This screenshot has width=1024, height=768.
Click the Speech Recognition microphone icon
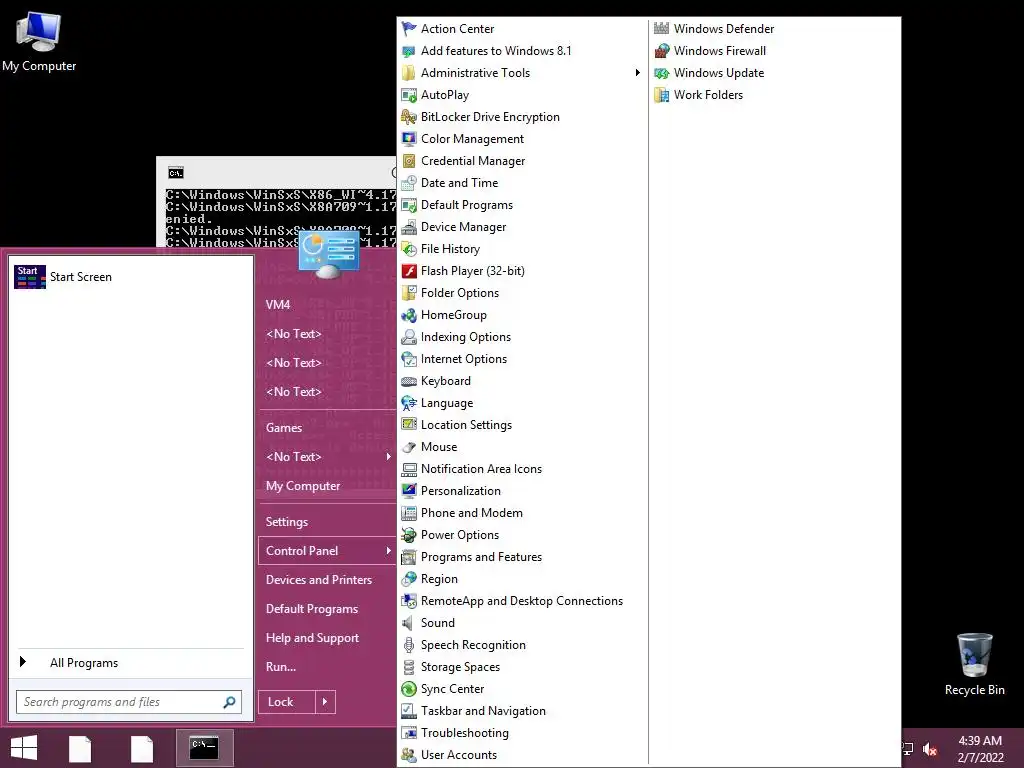409,645
